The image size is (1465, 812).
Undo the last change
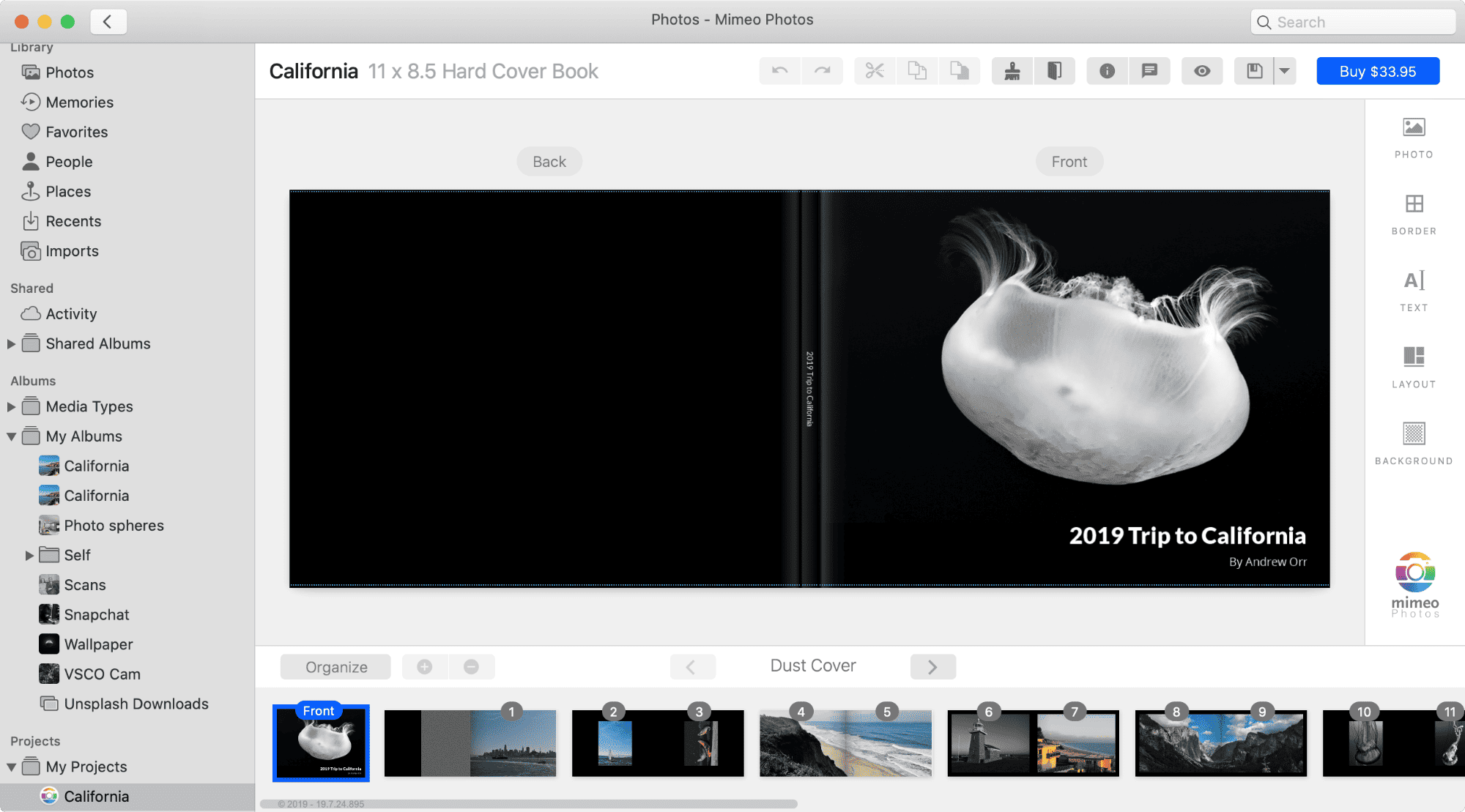779,70
